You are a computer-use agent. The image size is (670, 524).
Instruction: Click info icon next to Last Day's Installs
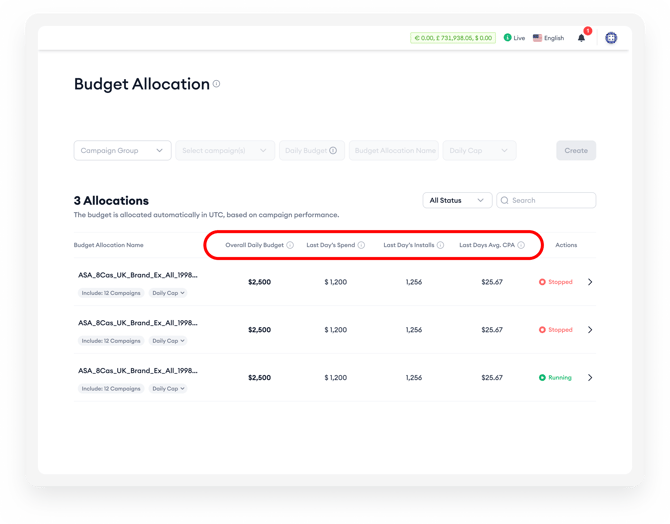point(441,245)
